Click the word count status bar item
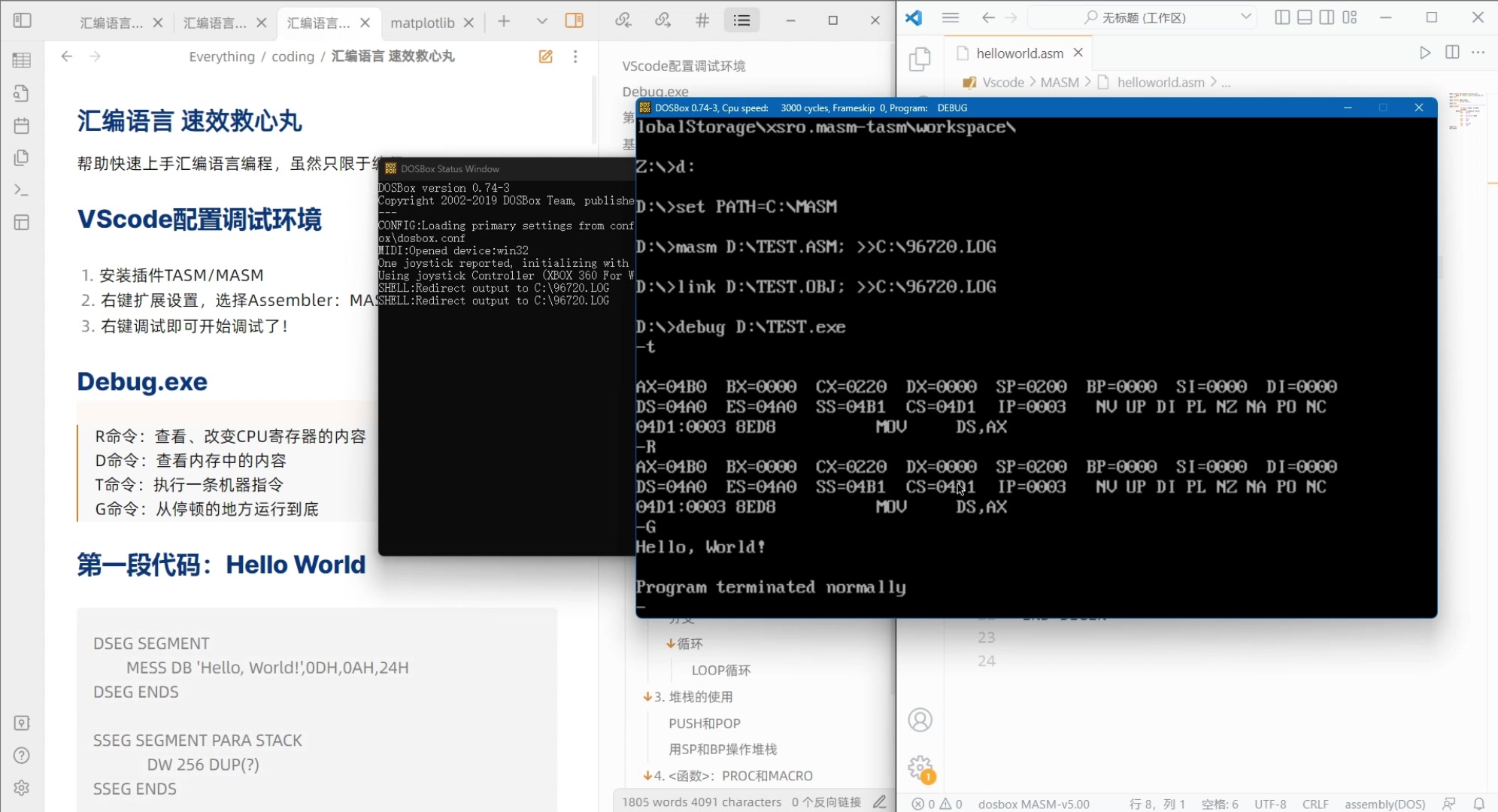 click(x=702, y=802)
